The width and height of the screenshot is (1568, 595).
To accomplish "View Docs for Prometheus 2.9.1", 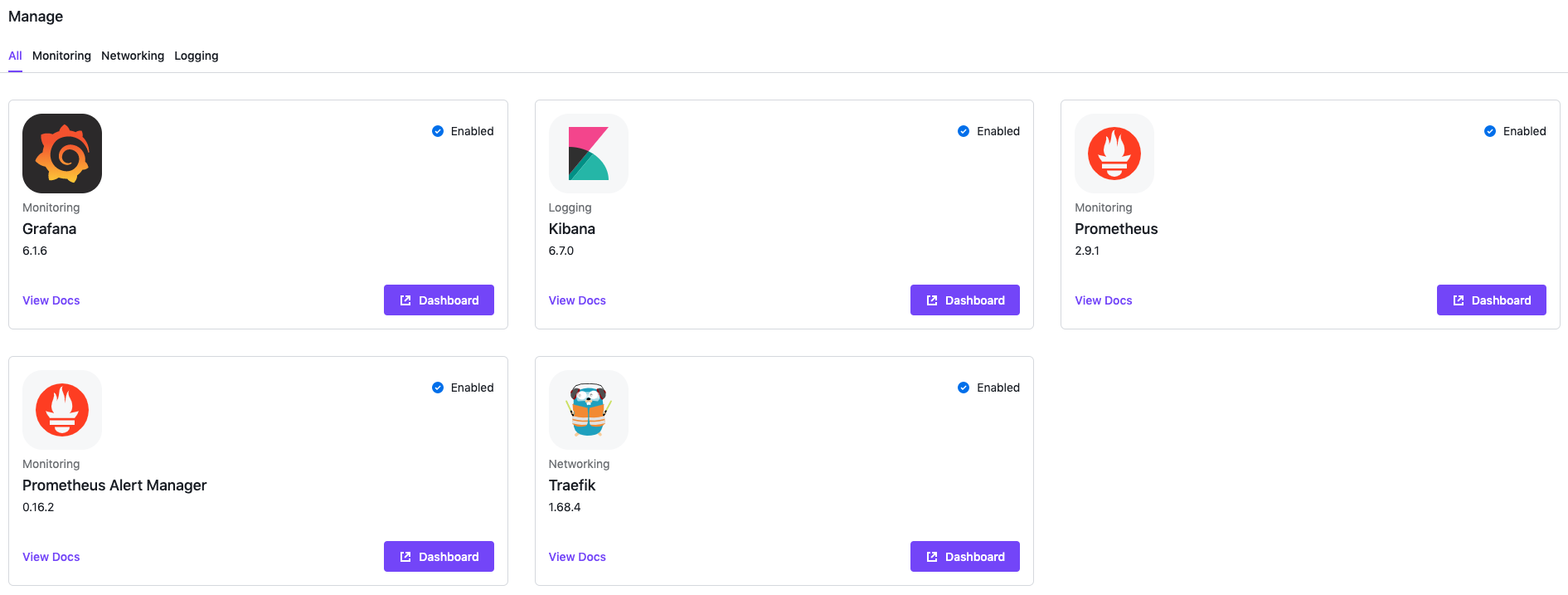I will point(1104,300).
